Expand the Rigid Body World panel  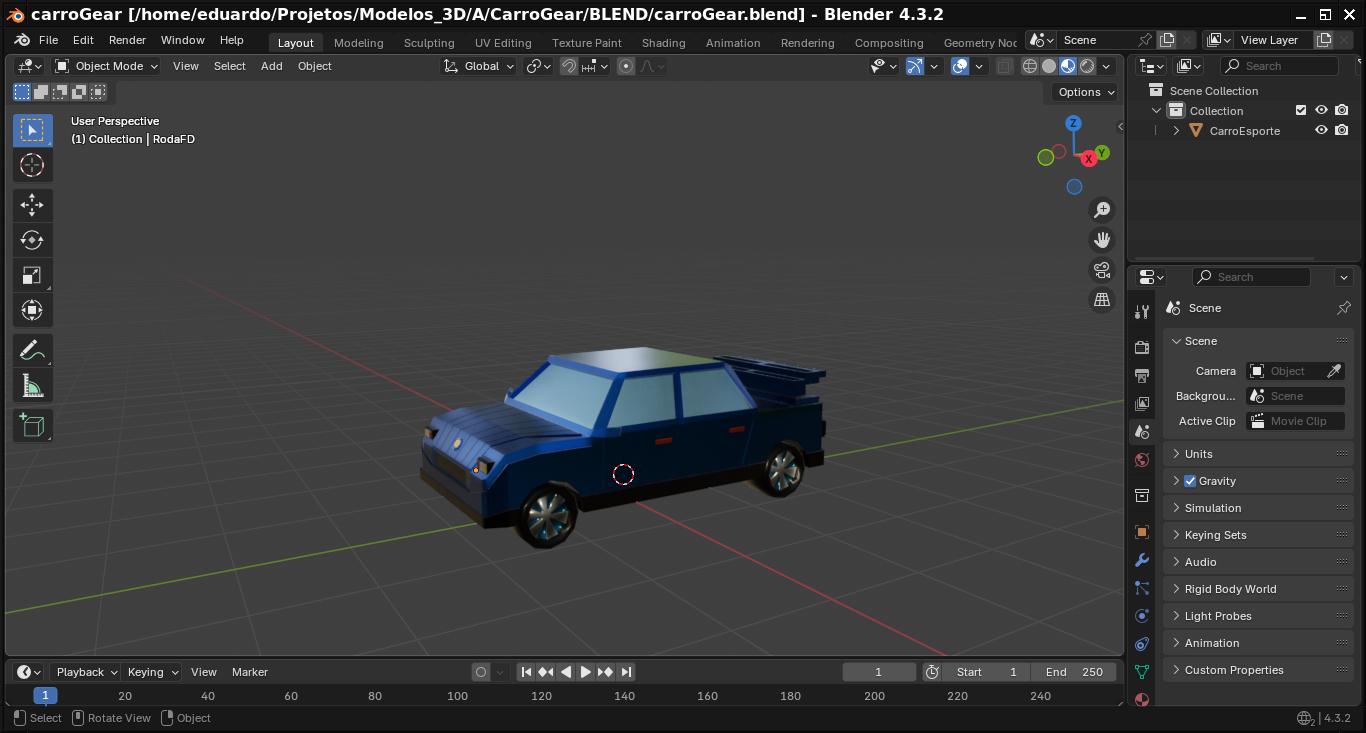click(x=1258, y=589)
